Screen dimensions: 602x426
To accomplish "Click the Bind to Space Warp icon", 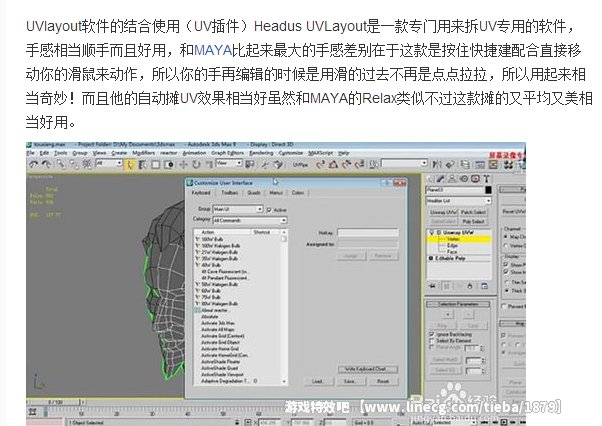I will coord(87,164).
